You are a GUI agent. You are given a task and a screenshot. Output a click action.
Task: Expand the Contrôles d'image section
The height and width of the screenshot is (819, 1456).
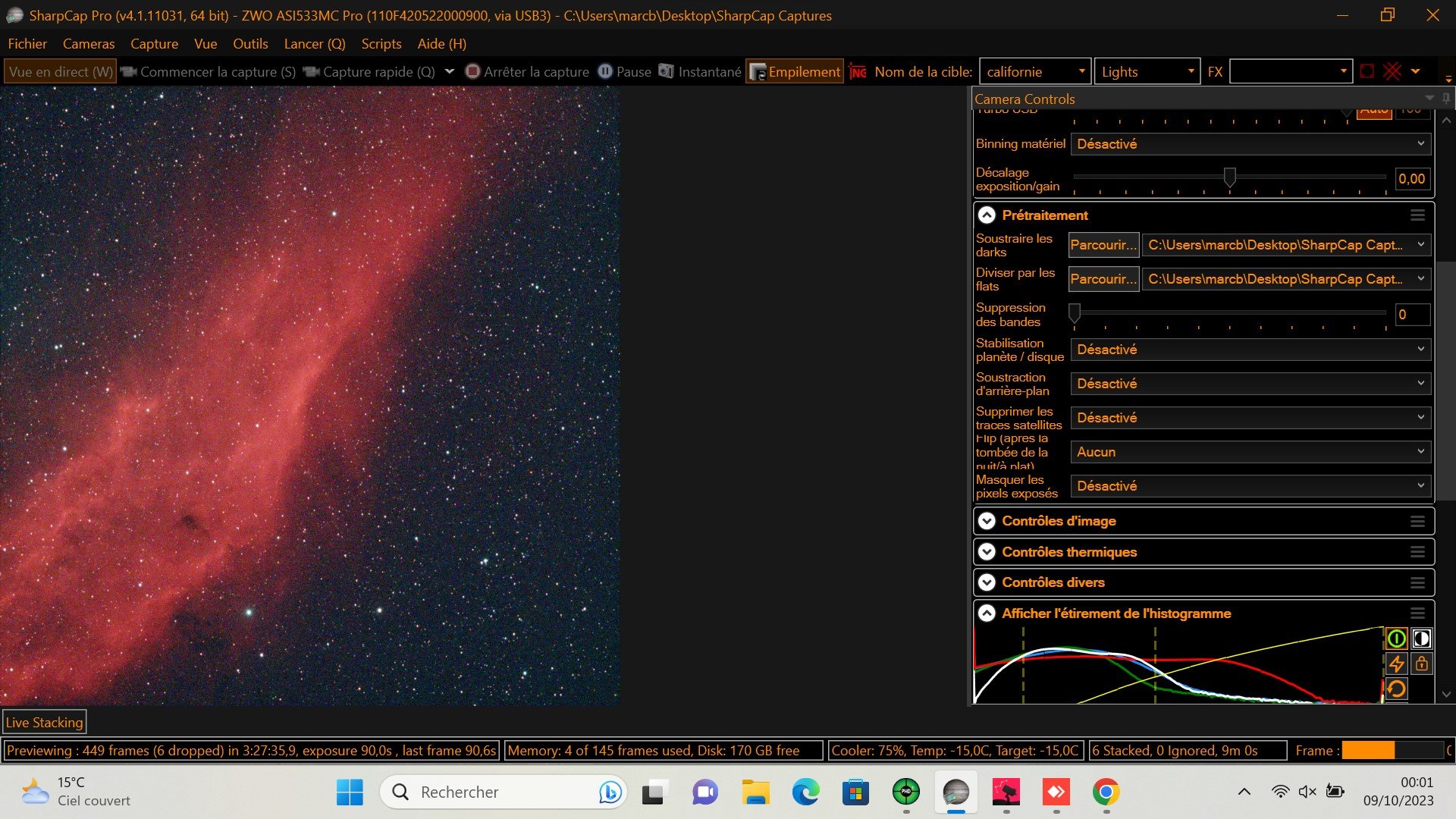[x=987, y=521]
